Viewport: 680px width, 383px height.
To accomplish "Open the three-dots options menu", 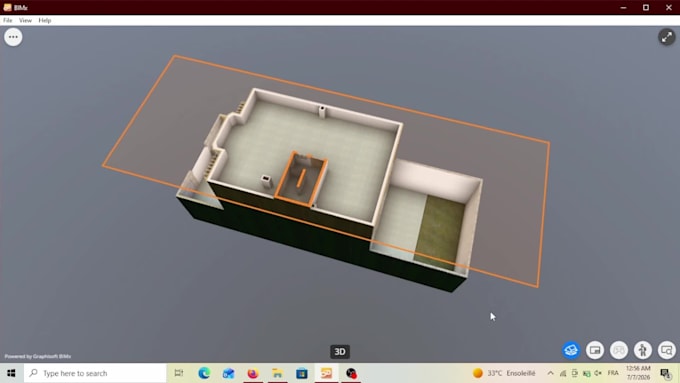I will click(x=13, y=37).
